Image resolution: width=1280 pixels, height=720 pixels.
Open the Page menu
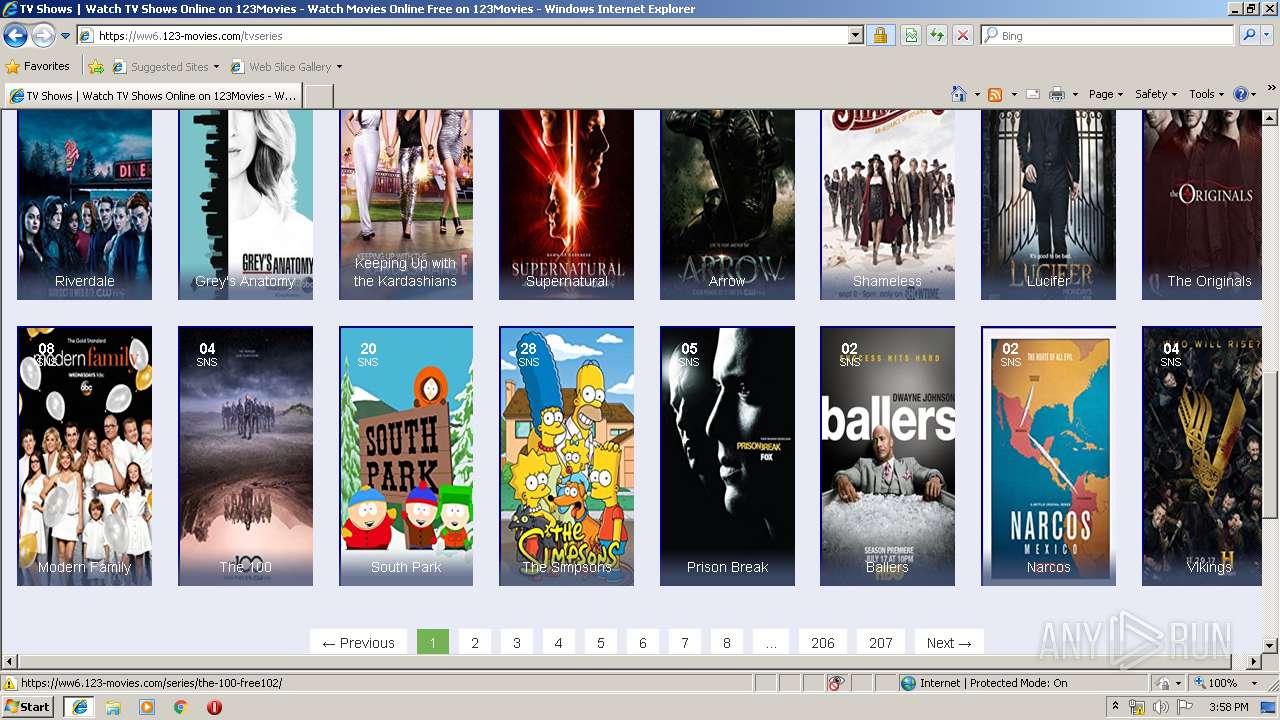tap(1105, 94)
